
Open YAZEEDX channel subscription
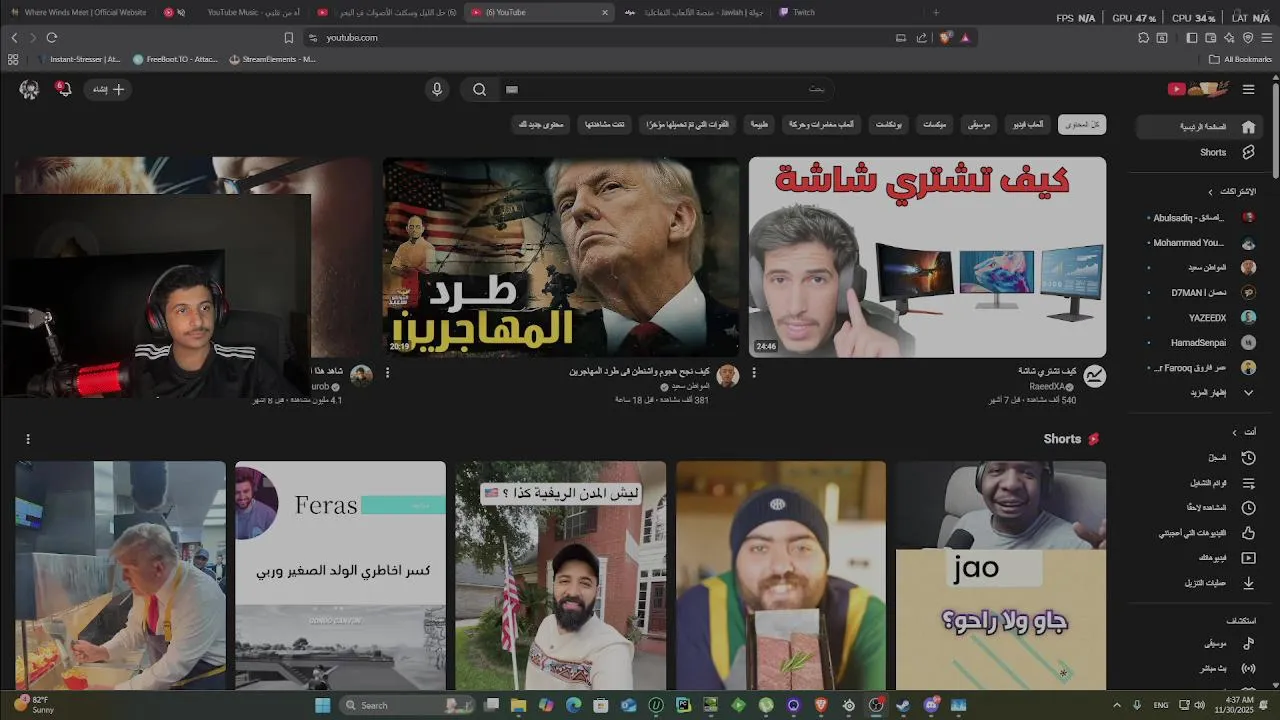pyautogui.click(x=1200, y=318)
